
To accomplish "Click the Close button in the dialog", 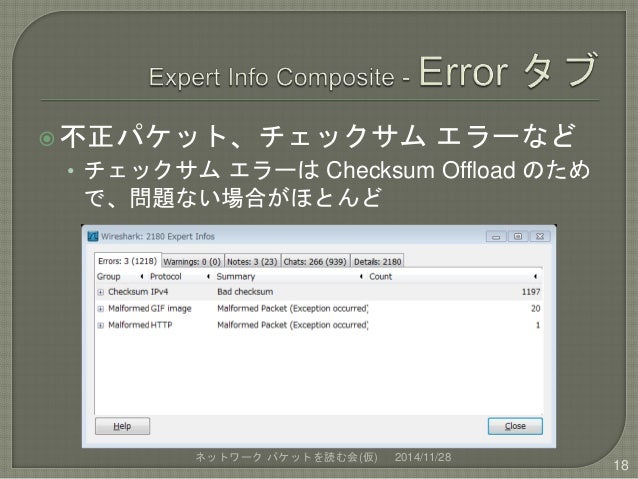I will (515, 426).
